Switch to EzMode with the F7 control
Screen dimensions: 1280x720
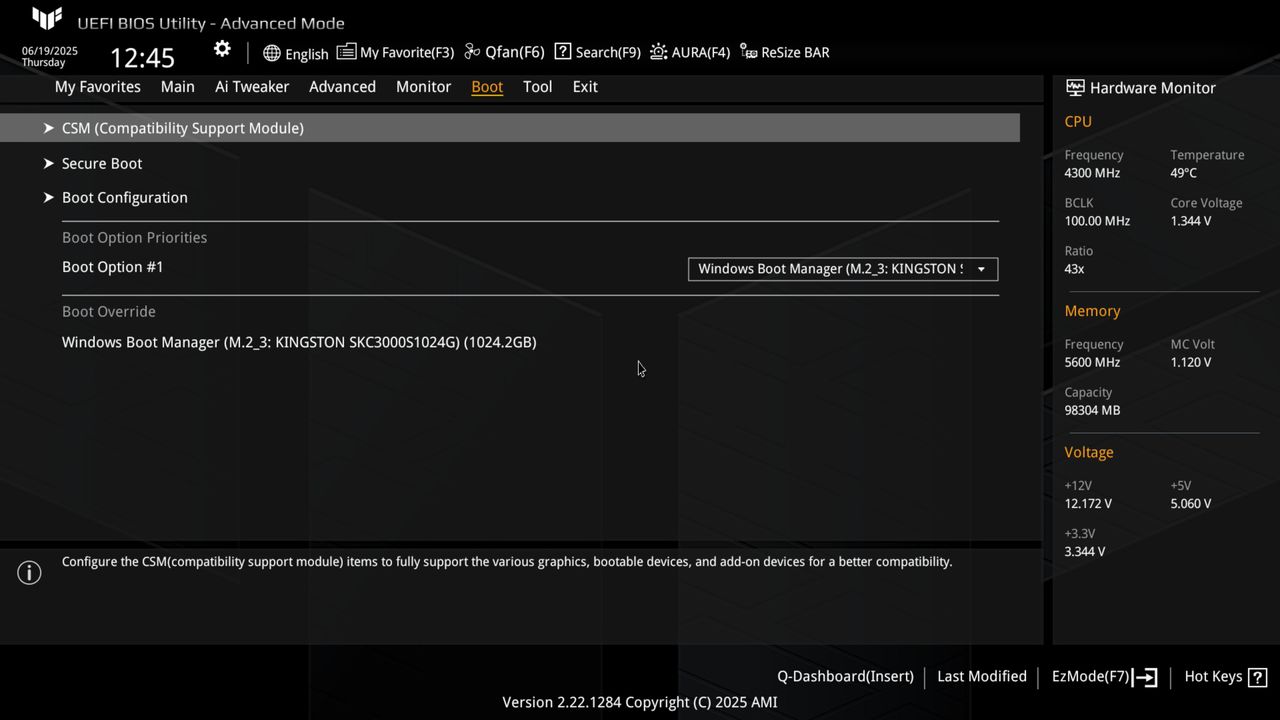pos(1103,676)
